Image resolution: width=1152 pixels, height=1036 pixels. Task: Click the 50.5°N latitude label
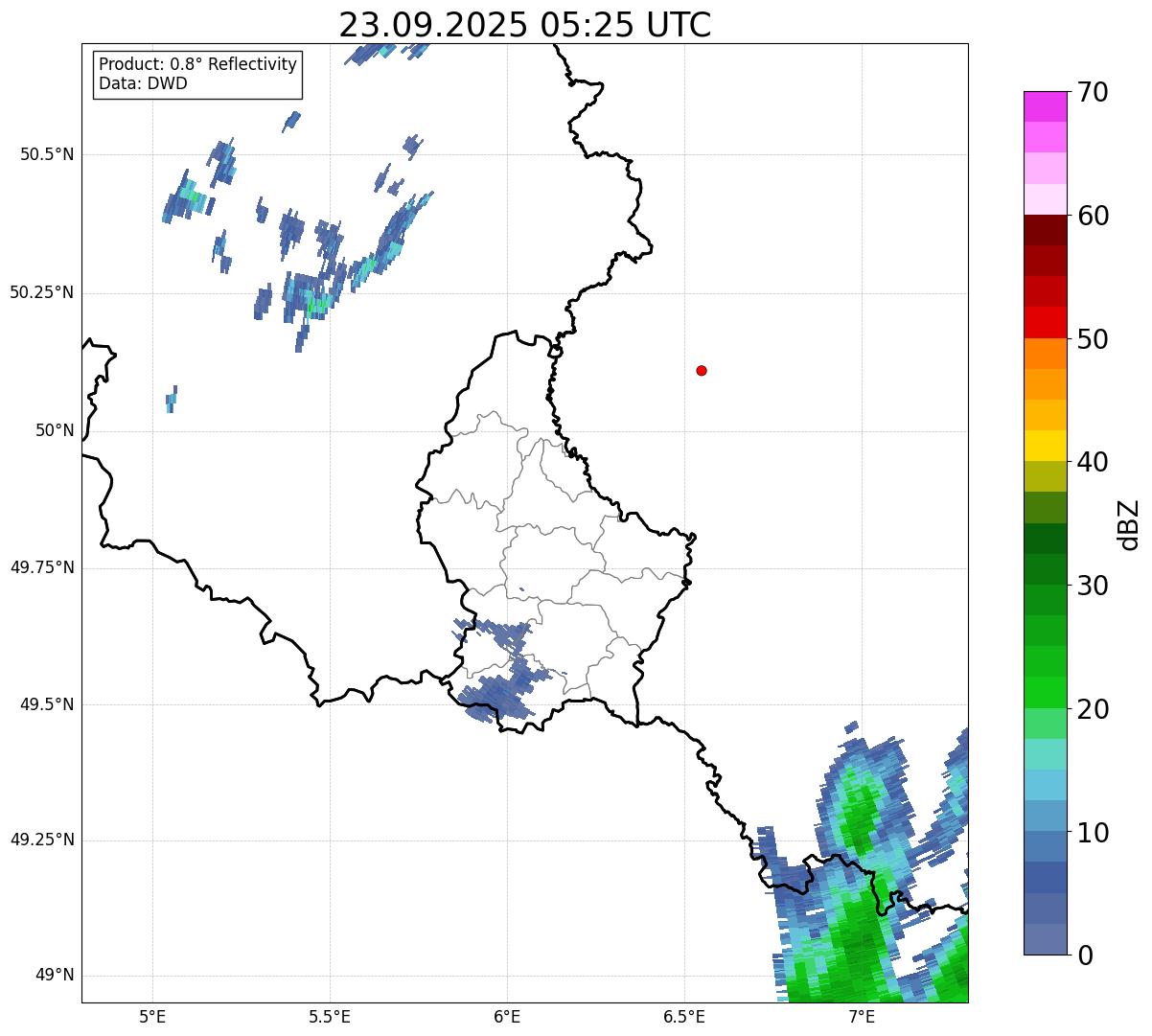47,154
